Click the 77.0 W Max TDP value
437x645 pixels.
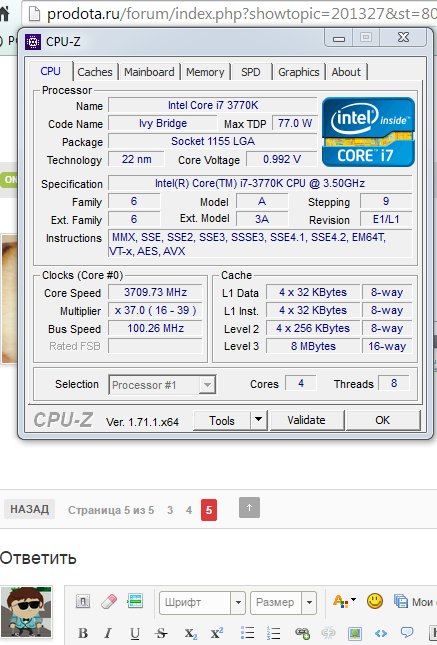coord(295,123)
